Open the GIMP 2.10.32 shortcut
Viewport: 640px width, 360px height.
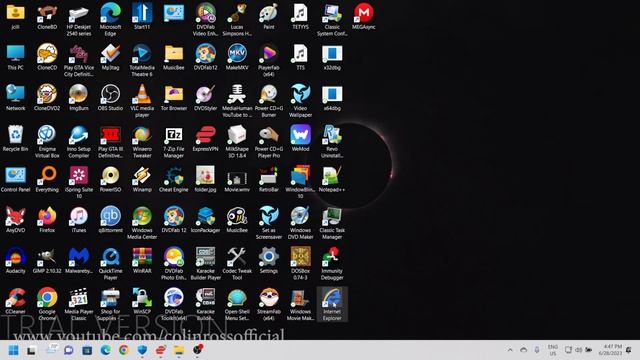click(x=47, y=261)
